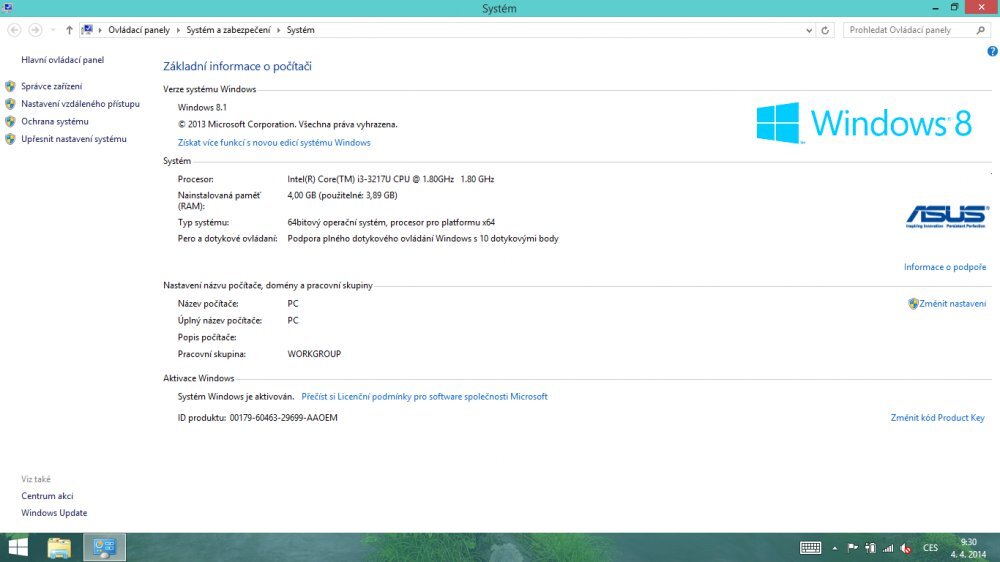1000x562 pixels.
Task: Click the Forward navigation arrow
Action: point(35,30)
